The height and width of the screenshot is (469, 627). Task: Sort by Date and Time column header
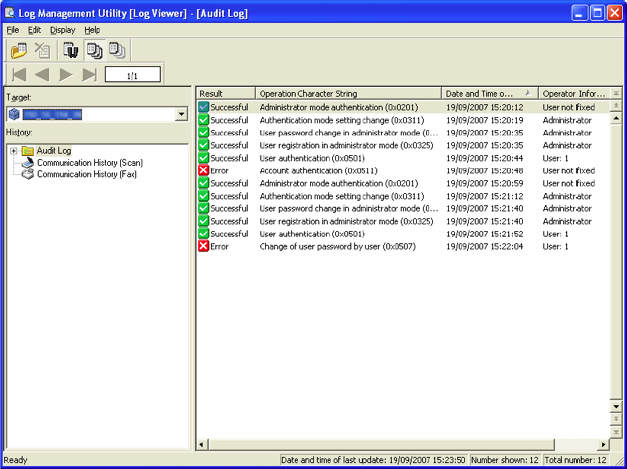point(490,94)
